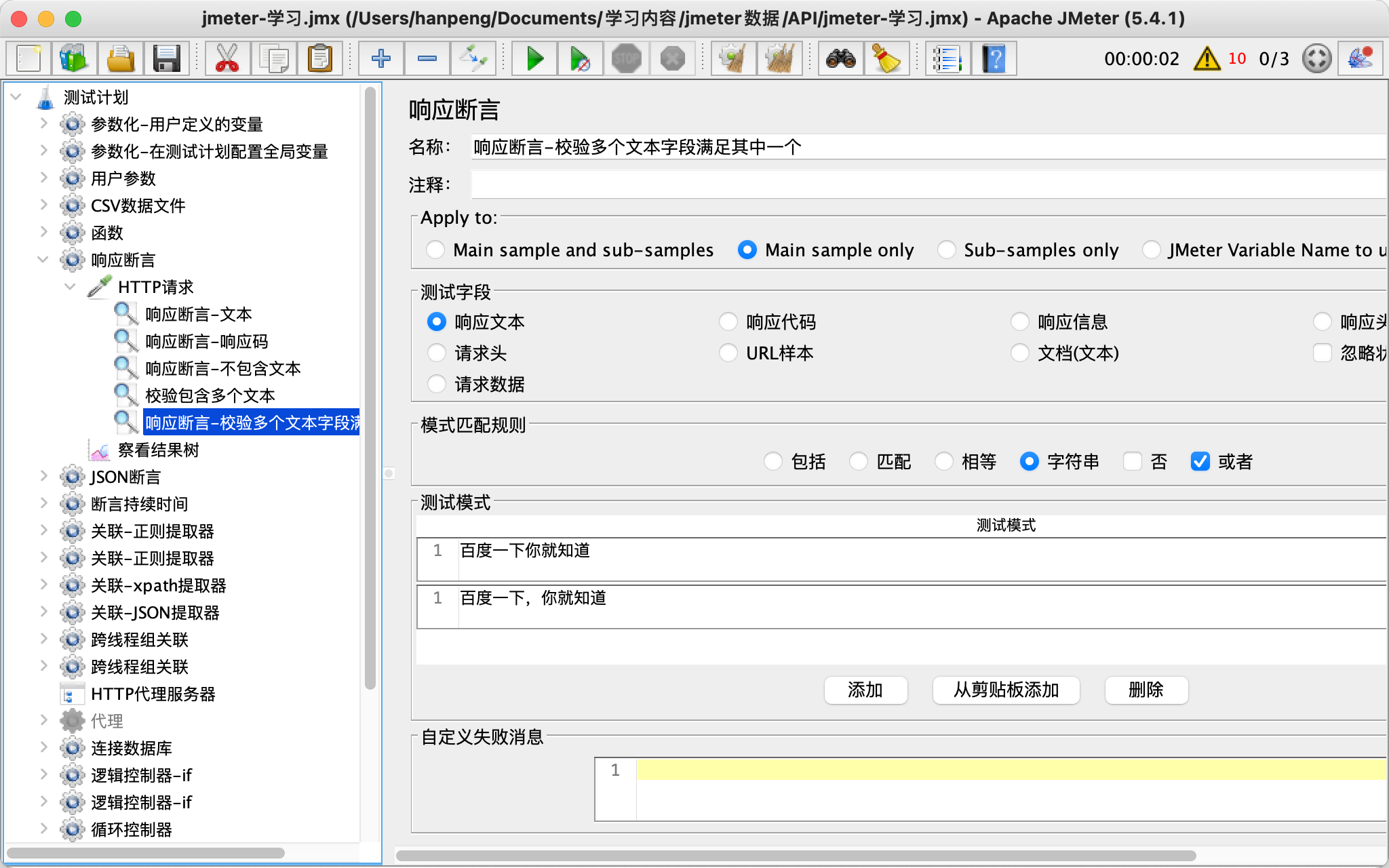Open 察看结果树 in the tree
Image resolution: width=1389 pixels, height=868 pixels.
(158, 450)
